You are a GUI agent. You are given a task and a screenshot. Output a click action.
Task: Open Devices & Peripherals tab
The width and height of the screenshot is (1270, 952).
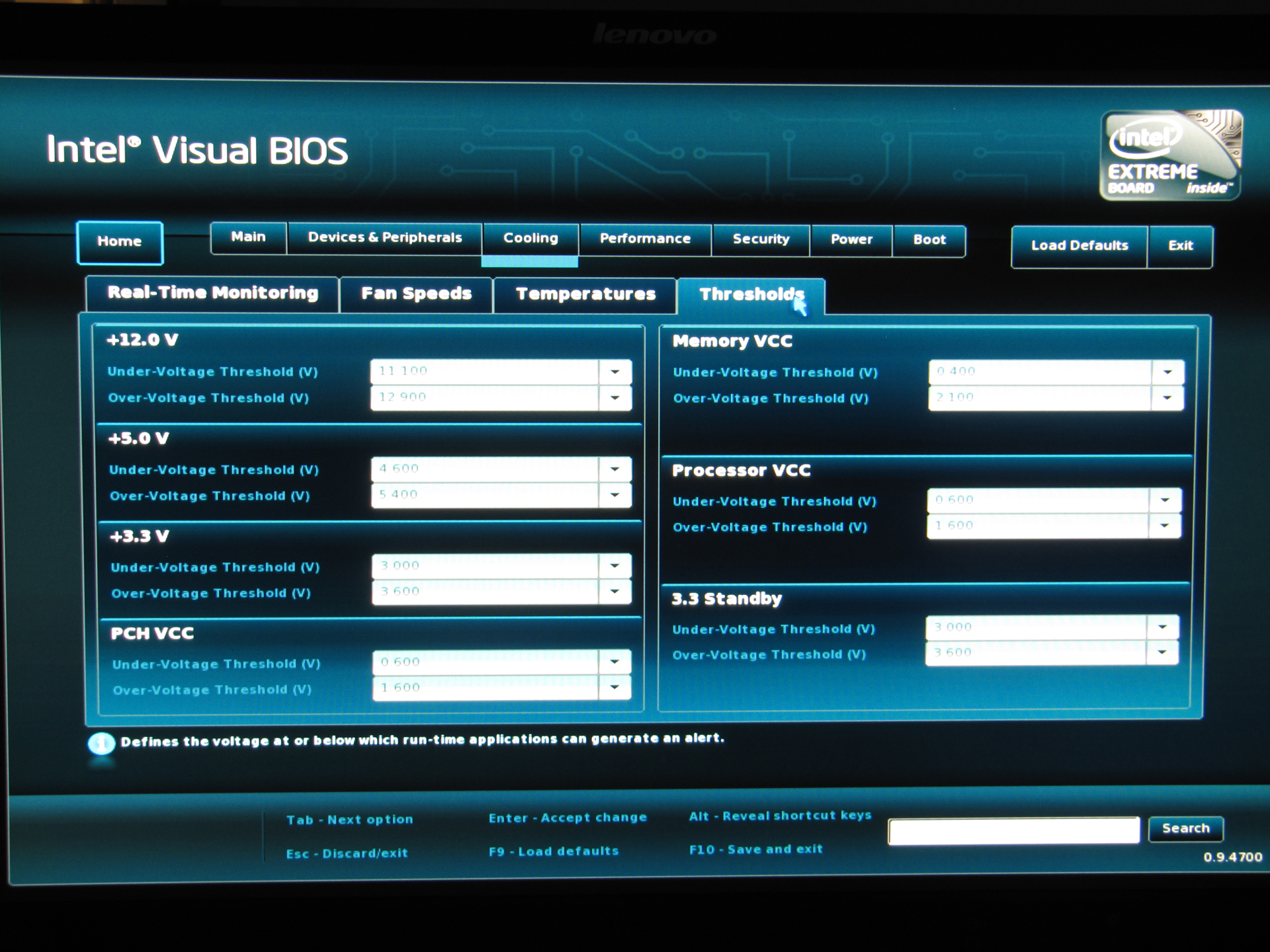click(385, 238)
